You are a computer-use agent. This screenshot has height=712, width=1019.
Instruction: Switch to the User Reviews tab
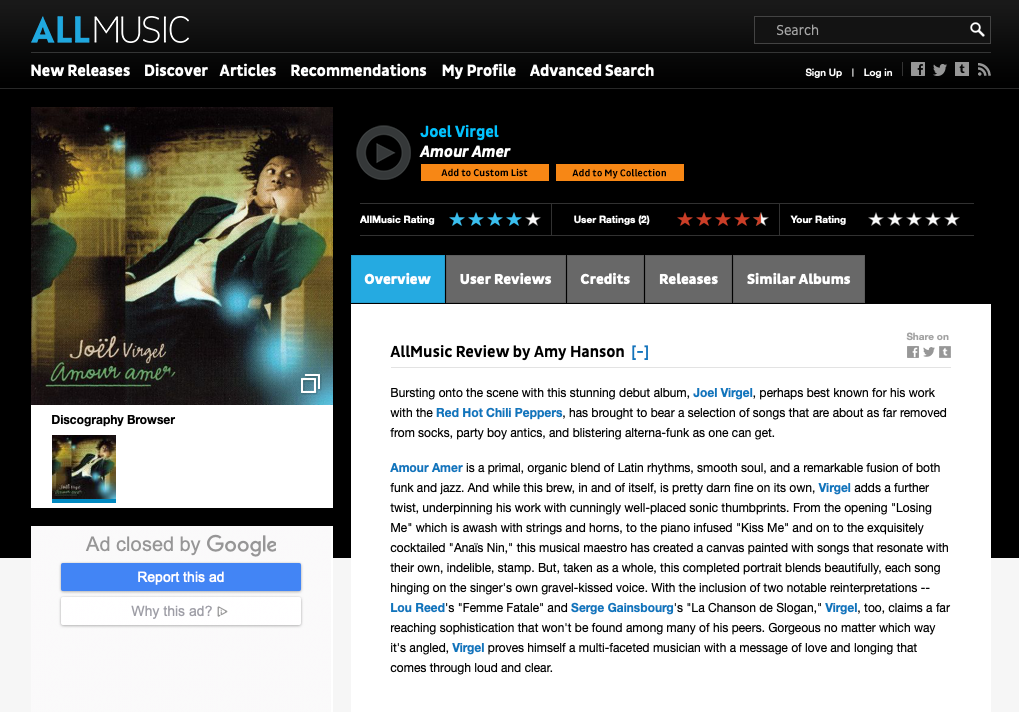pyautogui.click(x=506, y=279)
